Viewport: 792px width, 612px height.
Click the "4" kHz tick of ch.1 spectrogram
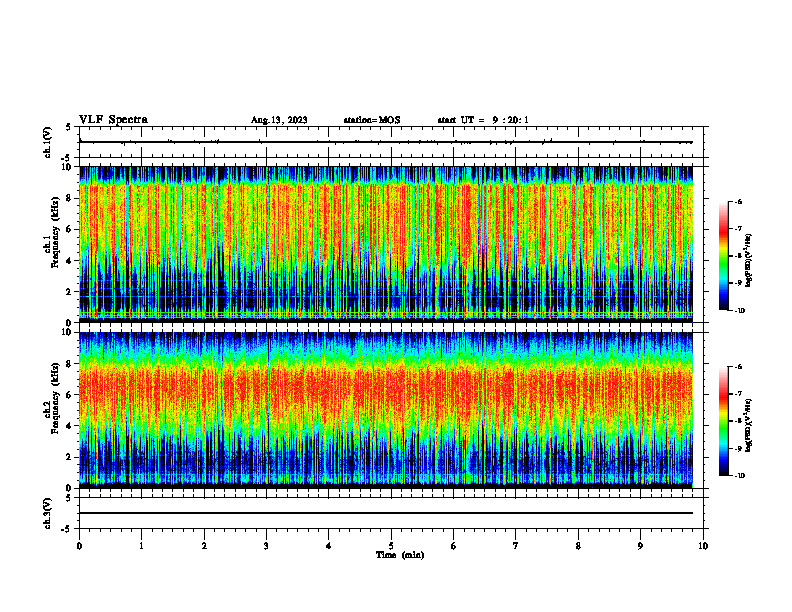70,261
